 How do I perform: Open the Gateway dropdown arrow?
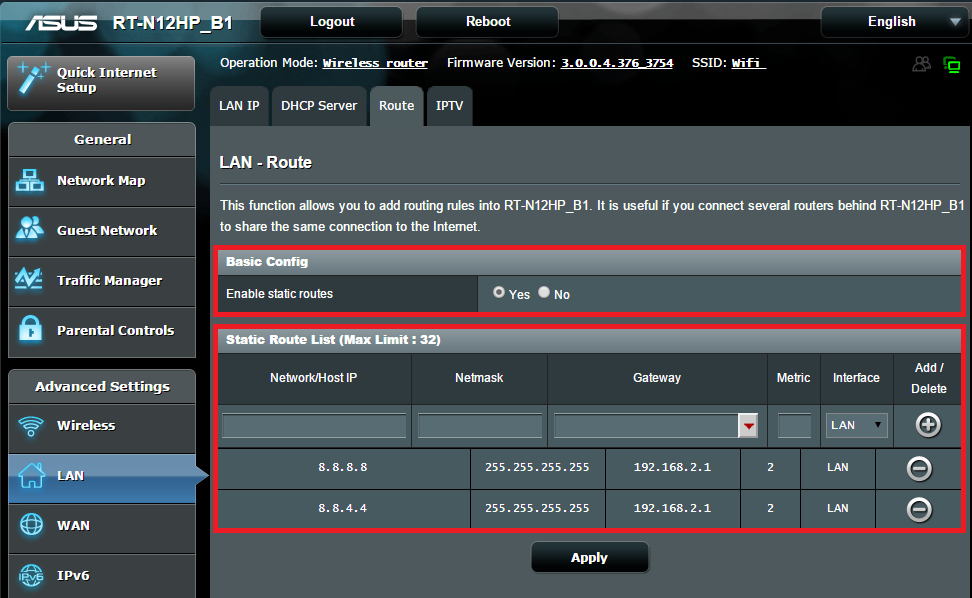[x=748, y=426]
